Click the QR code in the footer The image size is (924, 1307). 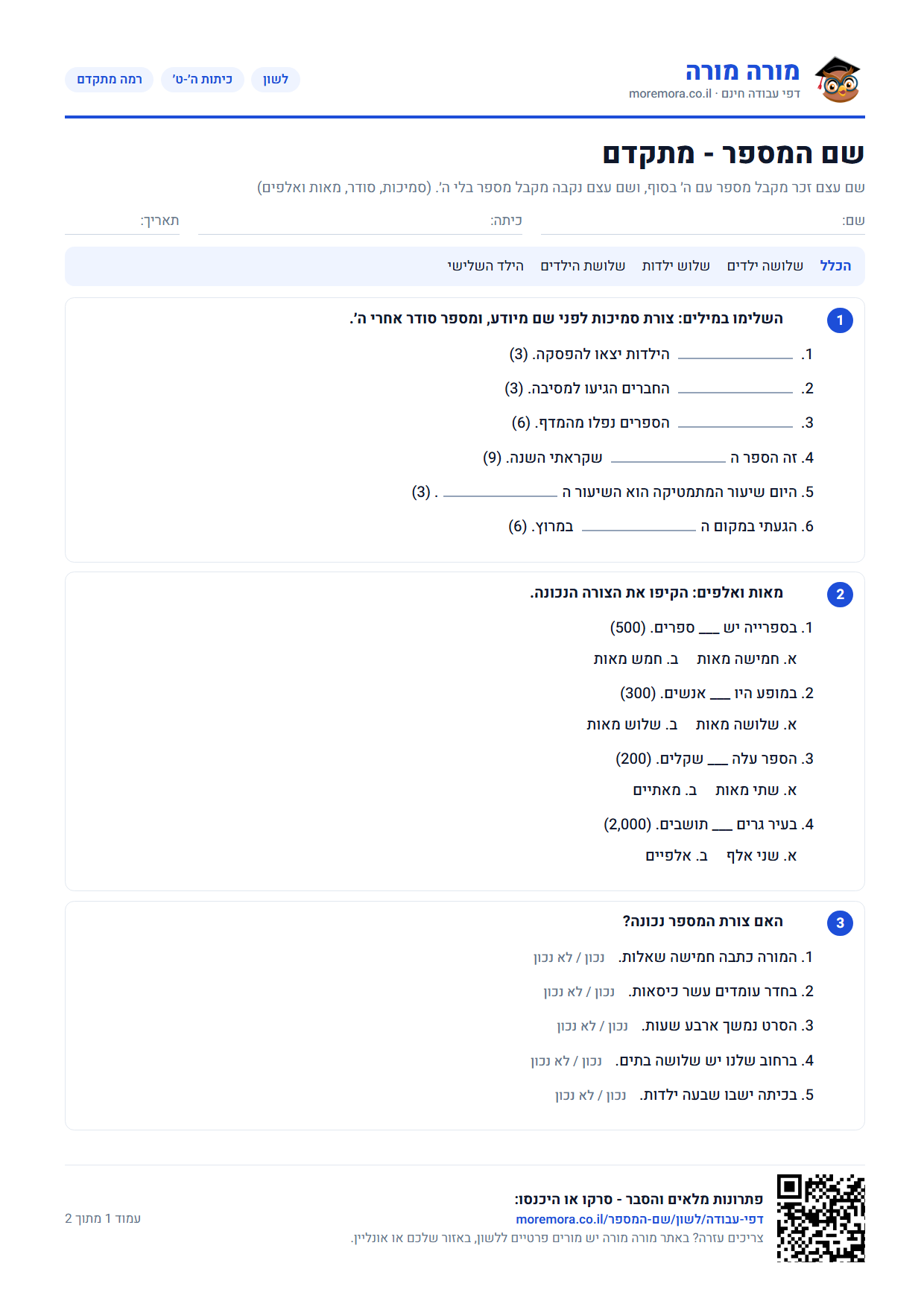pos(820,1218)
